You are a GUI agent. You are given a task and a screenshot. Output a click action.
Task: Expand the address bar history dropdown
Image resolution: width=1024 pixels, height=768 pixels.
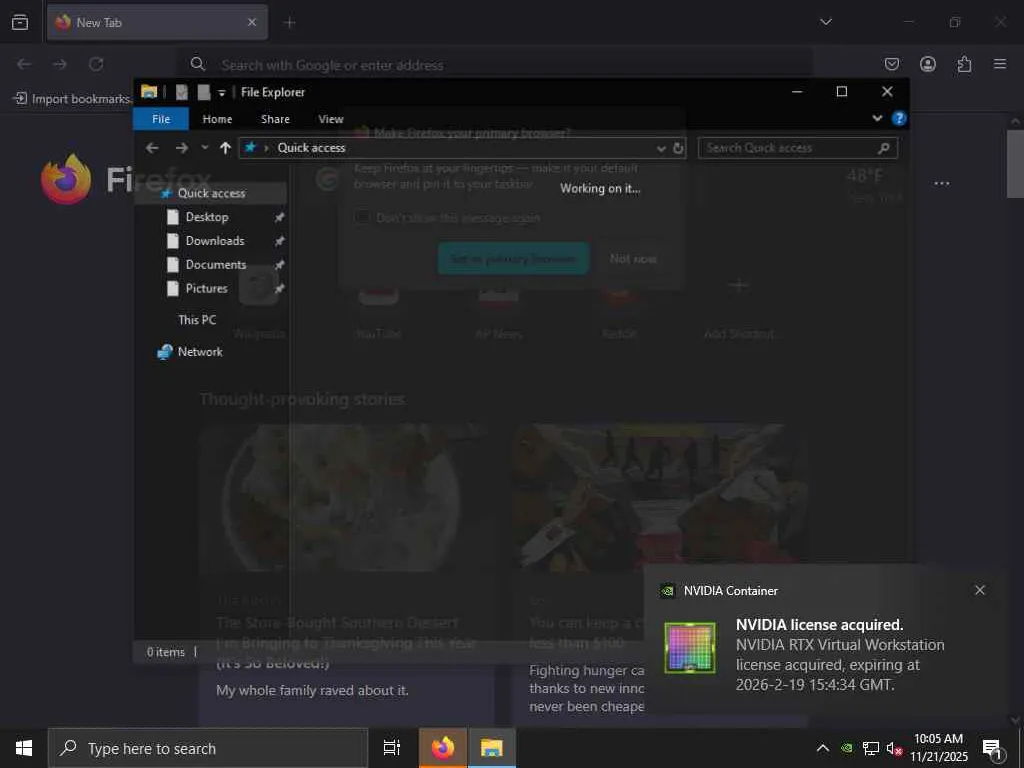tap(661, 148)
